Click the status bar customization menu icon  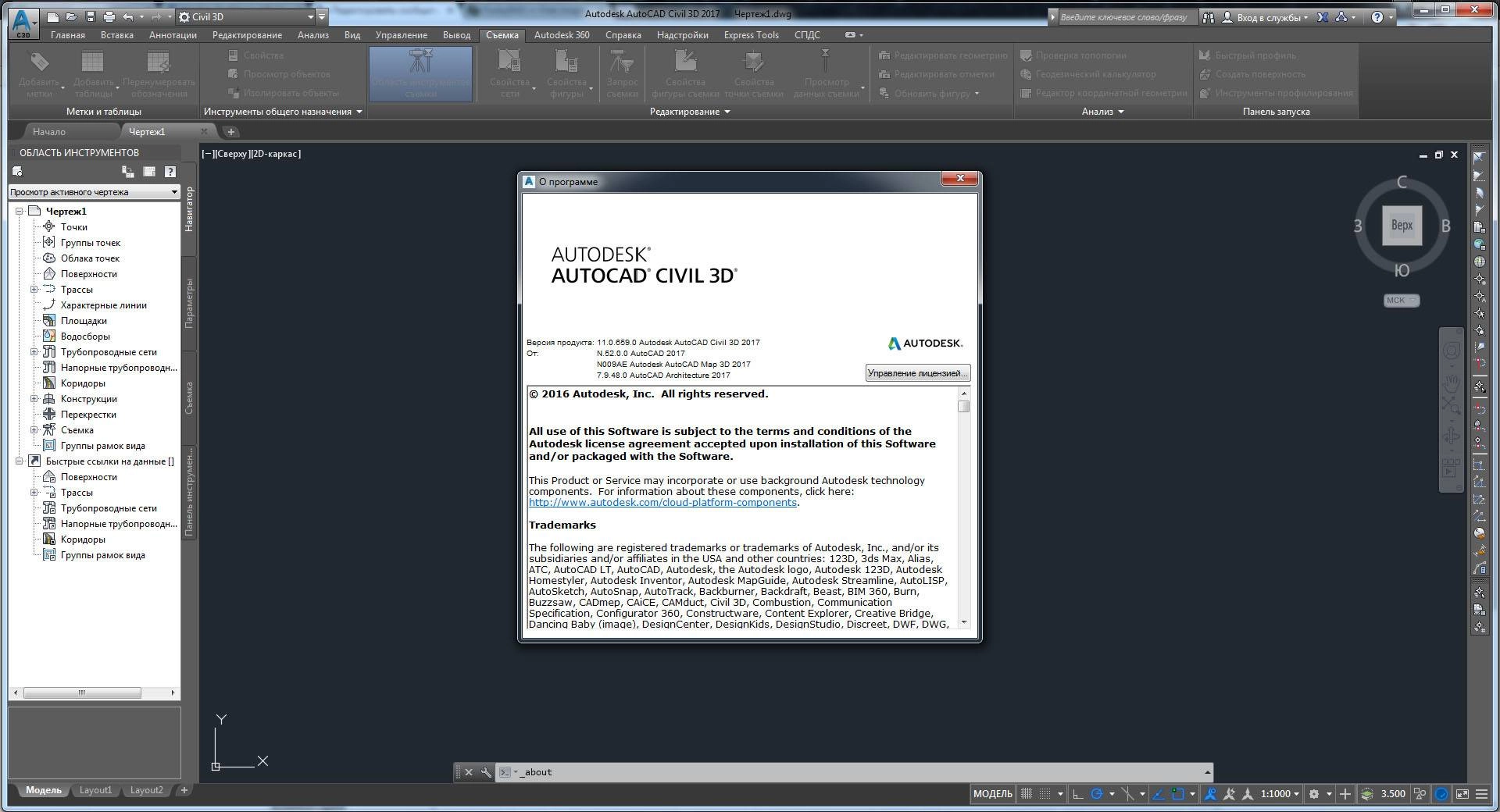click(x=1481, y=794)
